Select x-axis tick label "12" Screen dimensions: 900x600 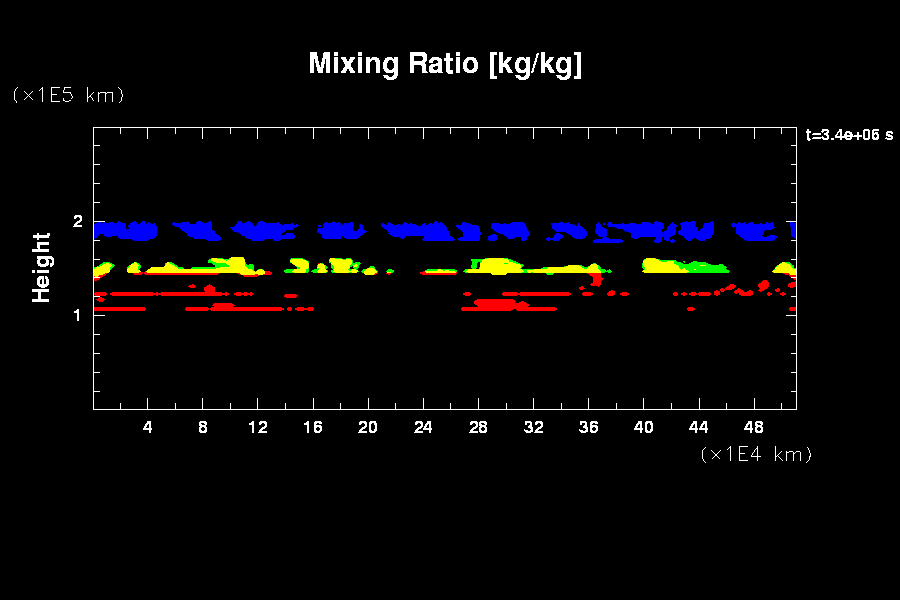258,427
